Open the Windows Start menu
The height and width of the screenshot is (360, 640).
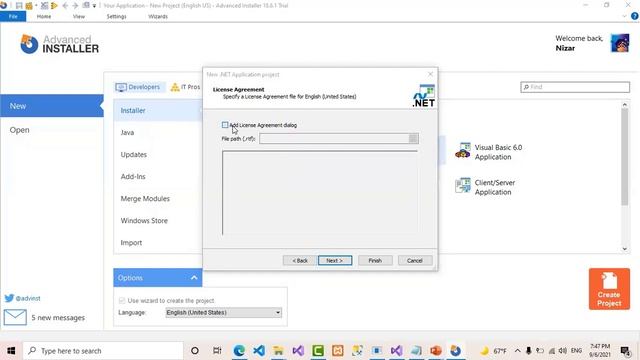11,351
